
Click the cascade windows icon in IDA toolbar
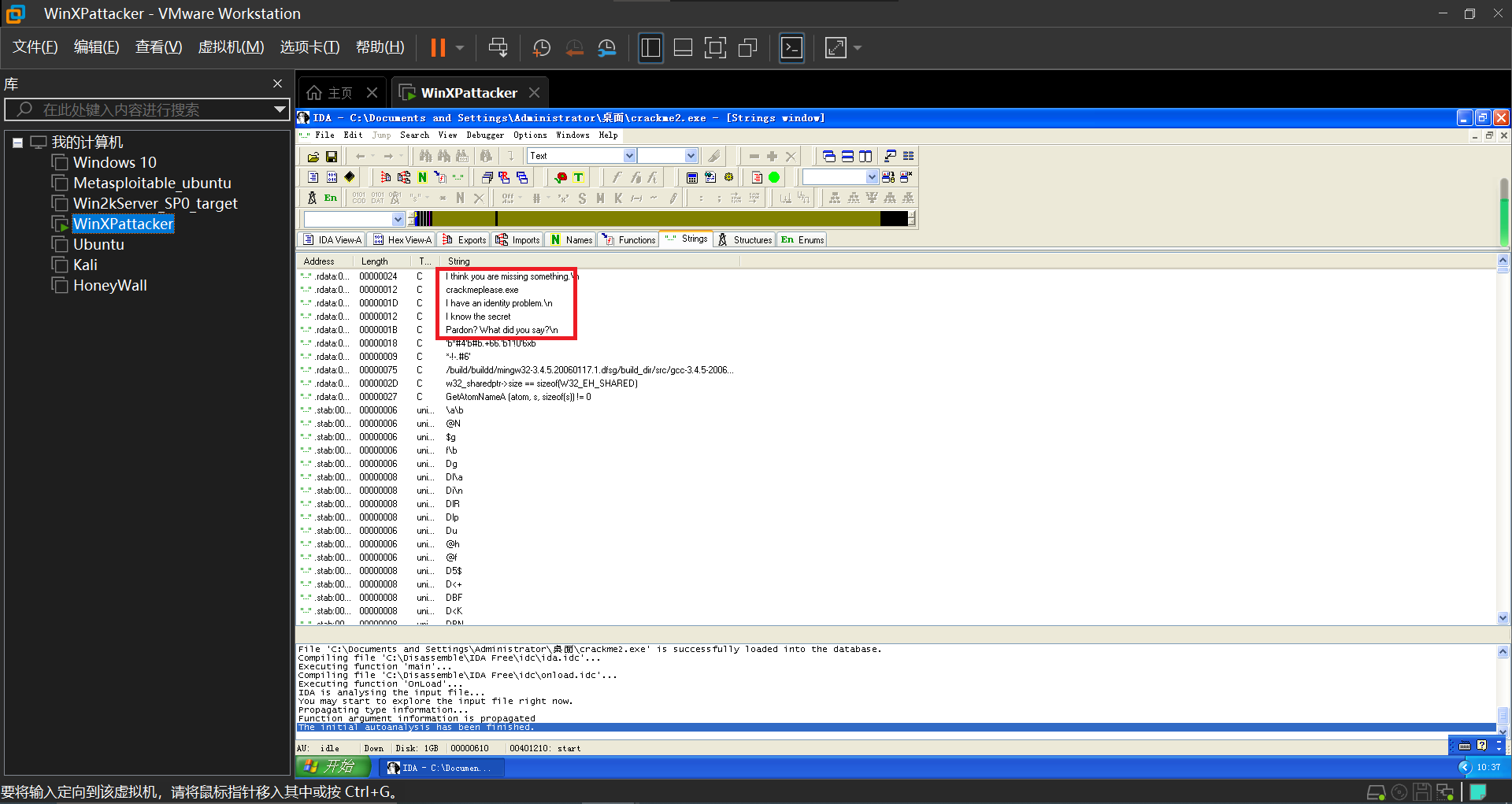[x=829, y=156]
